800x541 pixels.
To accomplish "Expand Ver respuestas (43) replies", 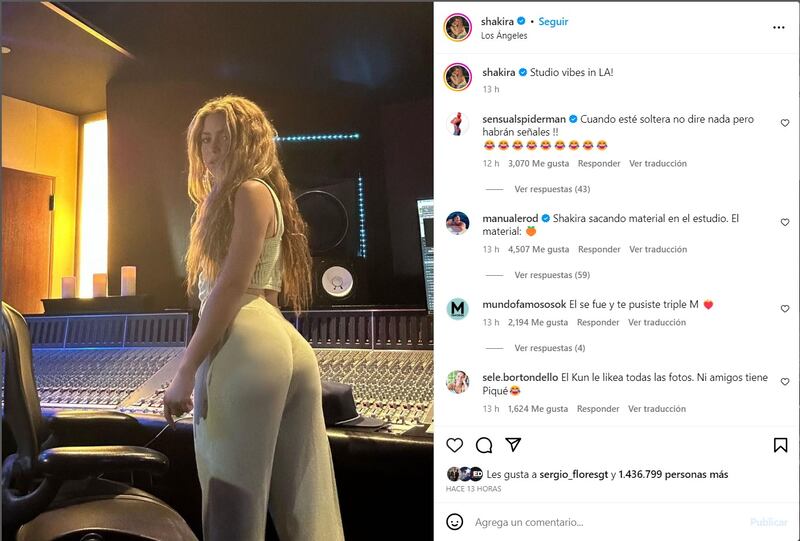I will pyautogui.click(x=552, y=189).
